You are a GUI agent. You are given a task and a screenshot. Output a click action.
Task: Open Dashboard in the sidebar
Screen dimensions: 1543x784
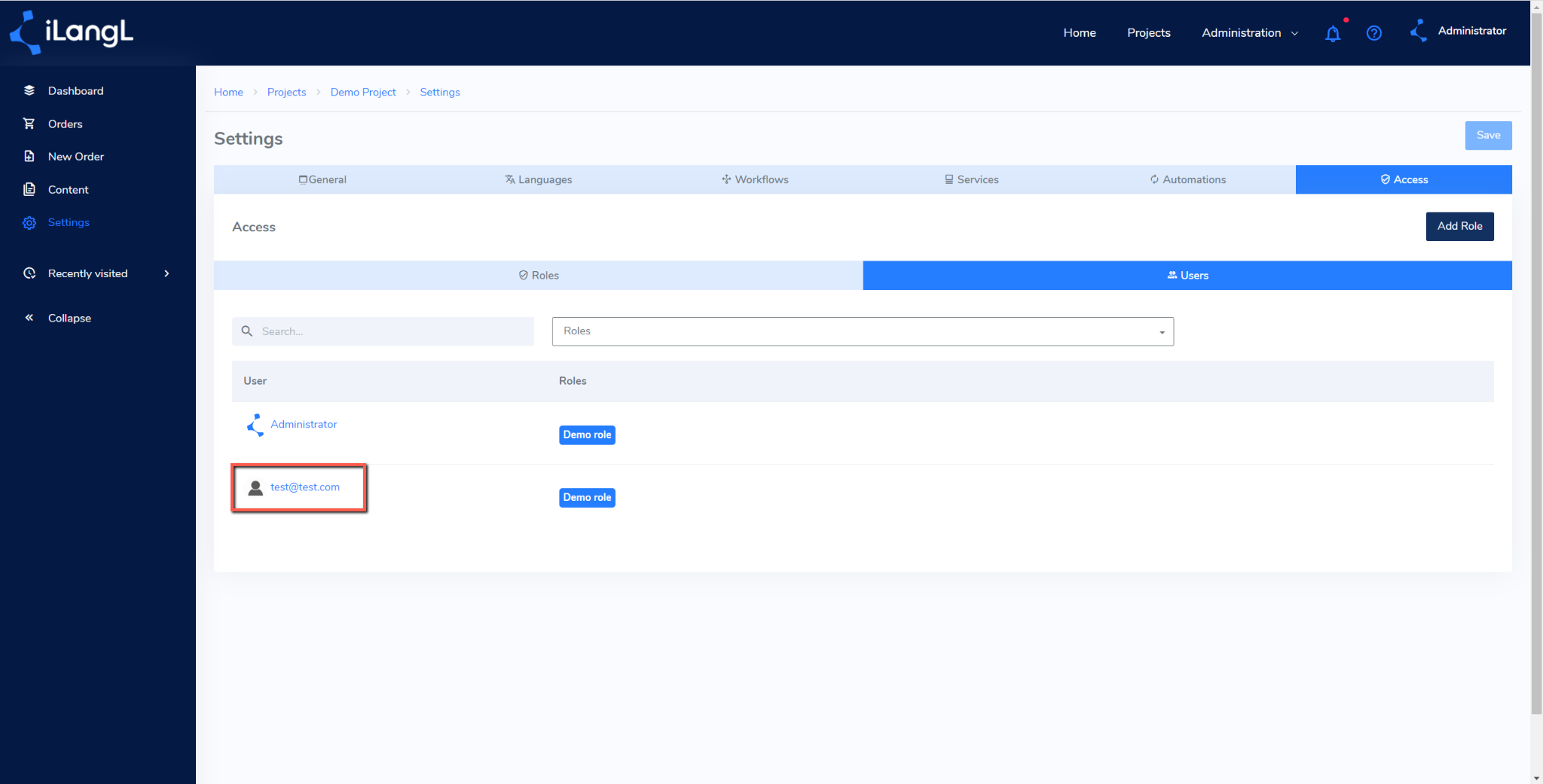(75, 90)
